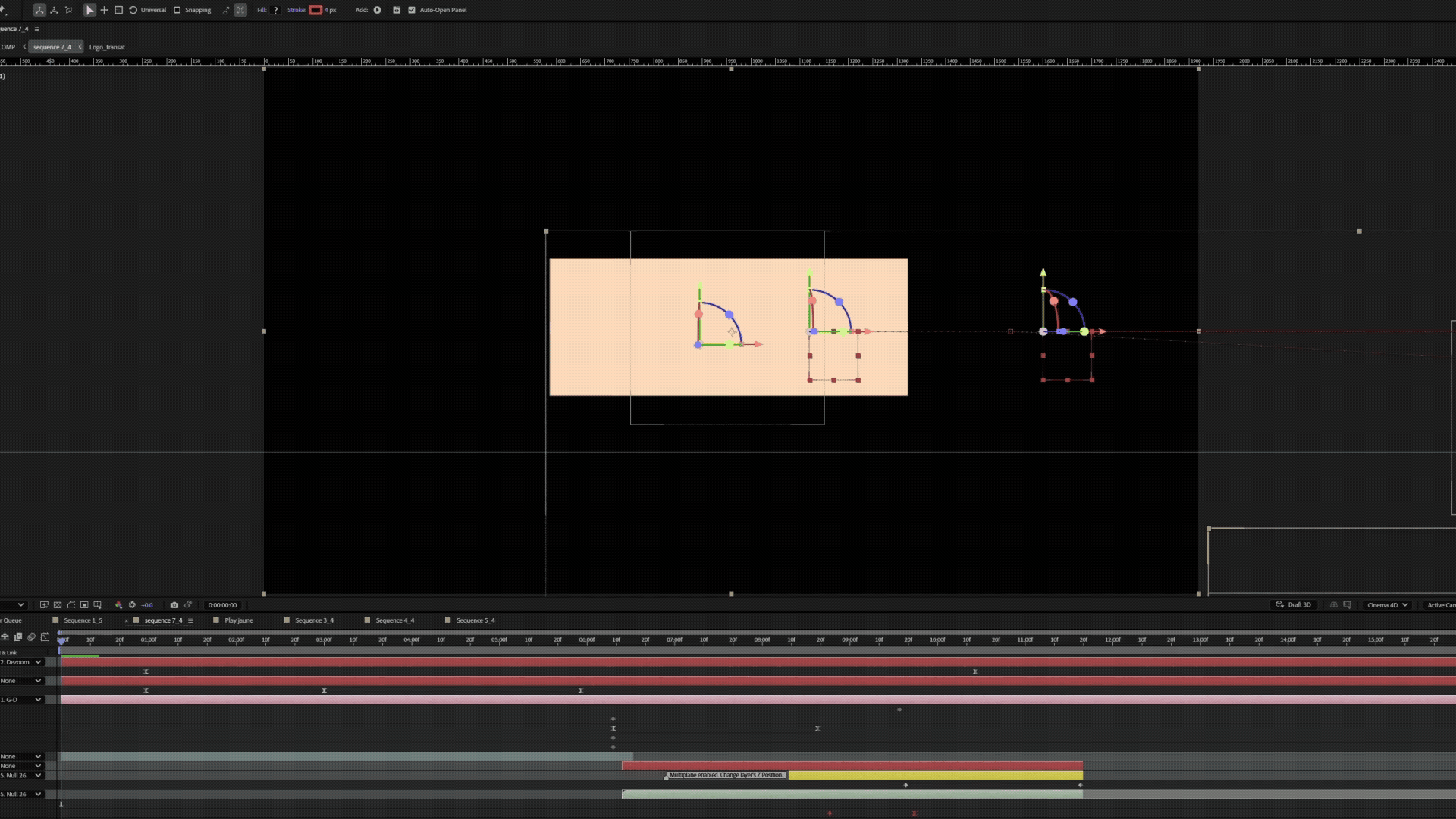
Task: Click the snapshot camera icon
Action: pos(174,605)
